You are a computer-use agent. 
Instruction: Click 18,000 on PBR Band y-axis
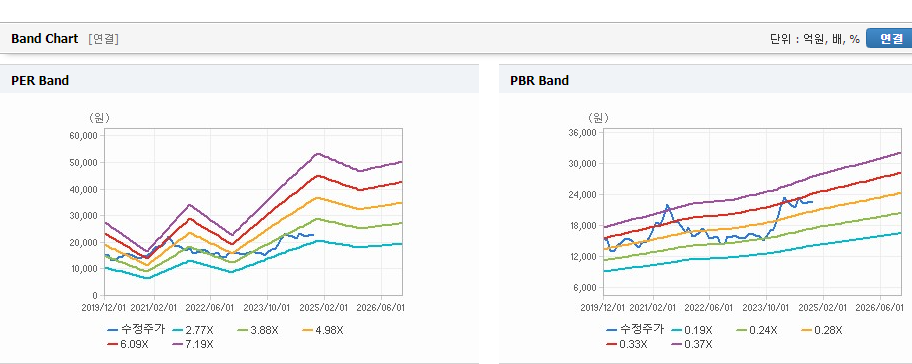coord(582,226)
